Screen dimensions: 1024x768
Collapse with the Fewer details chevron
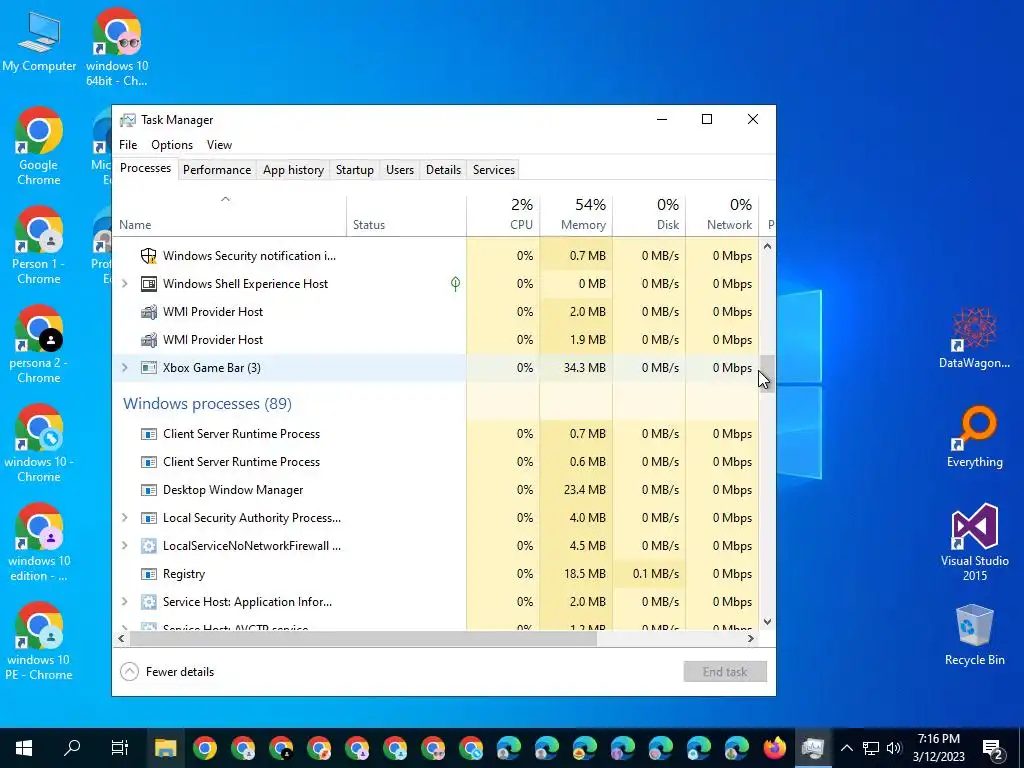[129, 672]
